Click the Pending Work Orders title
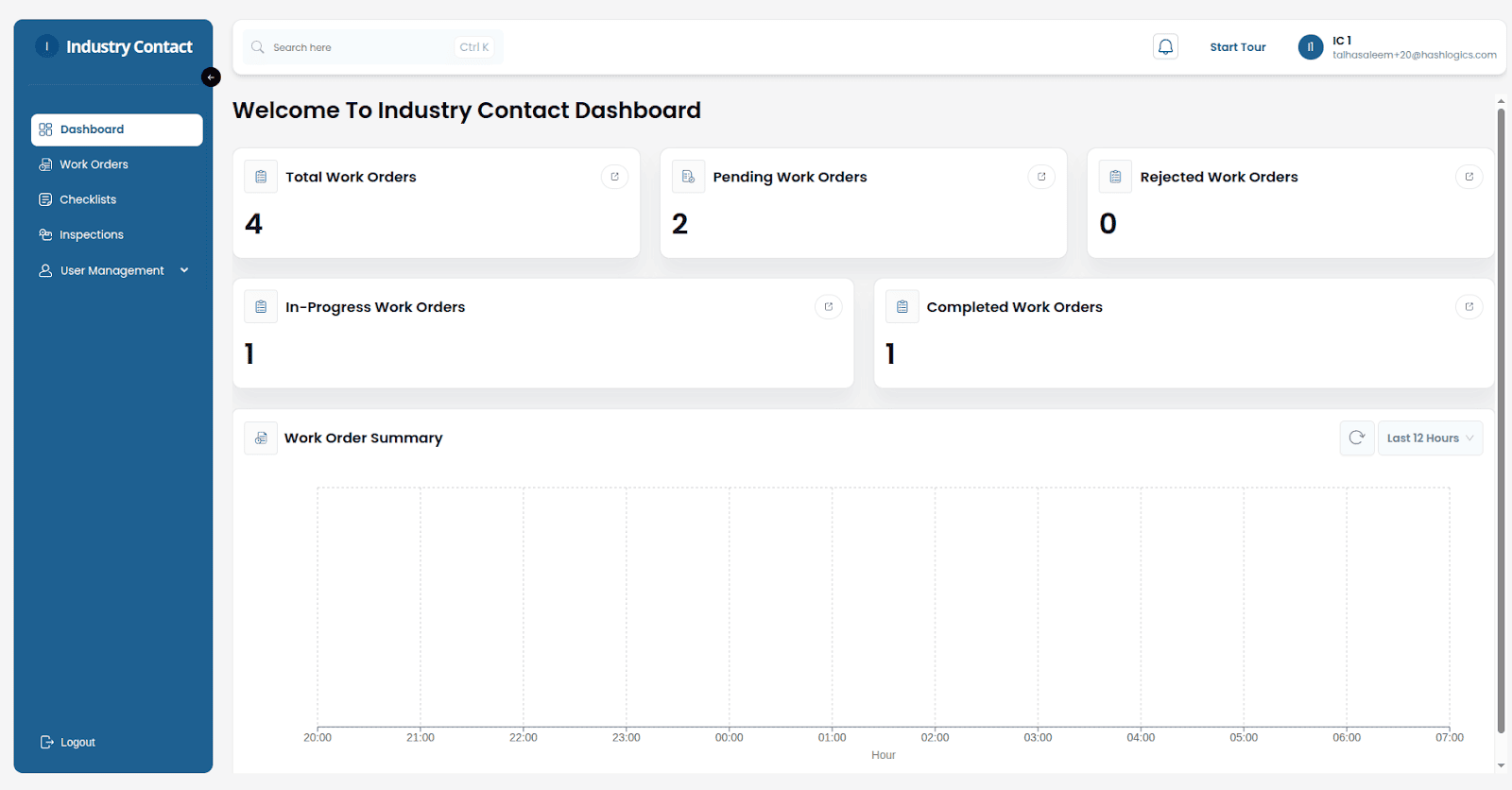This screenshot has height=790, width=1512. [790, 177]
